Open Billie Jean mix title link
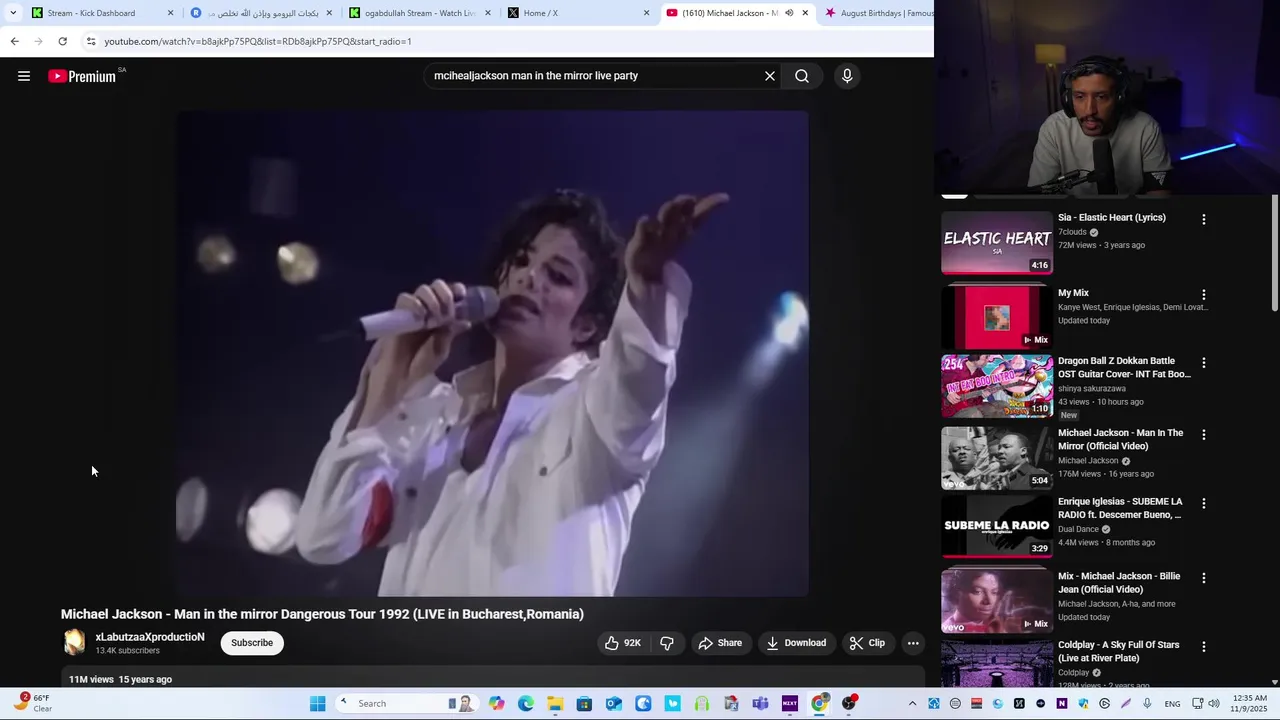The width and height of the screenshot is (1280, 720). click(1119, 582)
